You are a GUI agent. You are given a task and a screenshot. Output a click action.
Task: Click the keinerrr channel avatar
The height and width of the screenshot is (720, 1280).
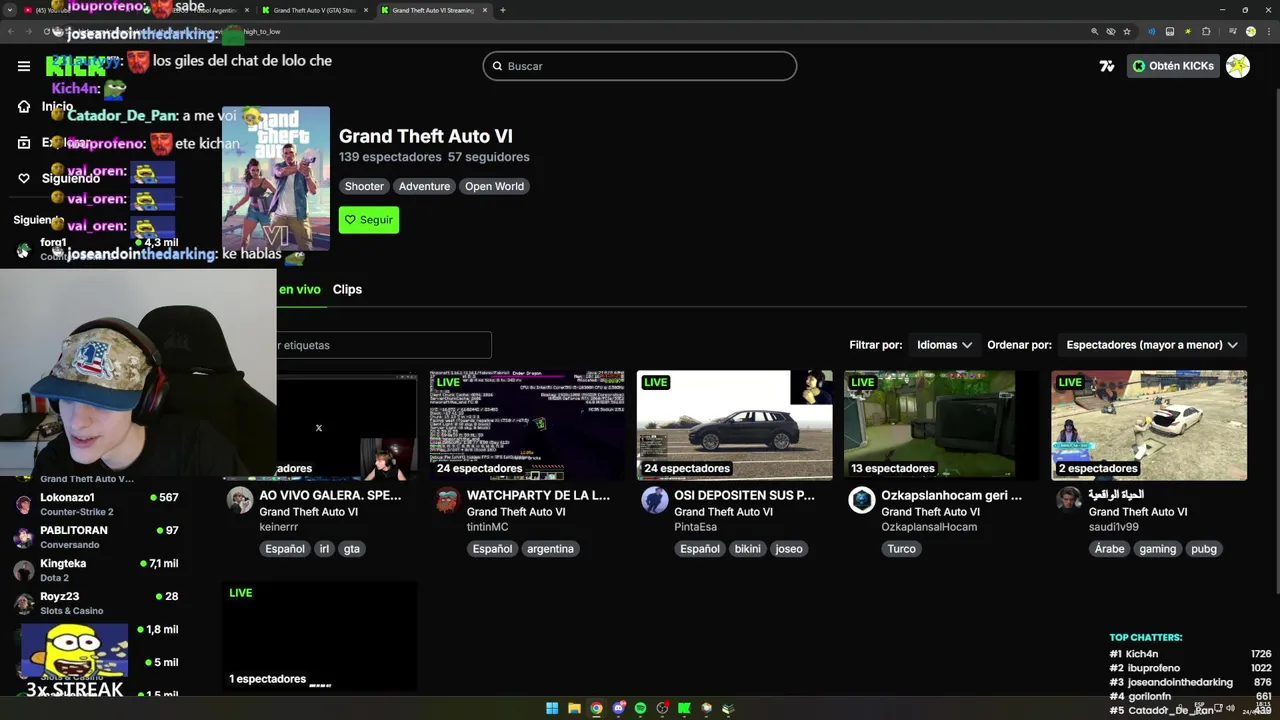240,501
